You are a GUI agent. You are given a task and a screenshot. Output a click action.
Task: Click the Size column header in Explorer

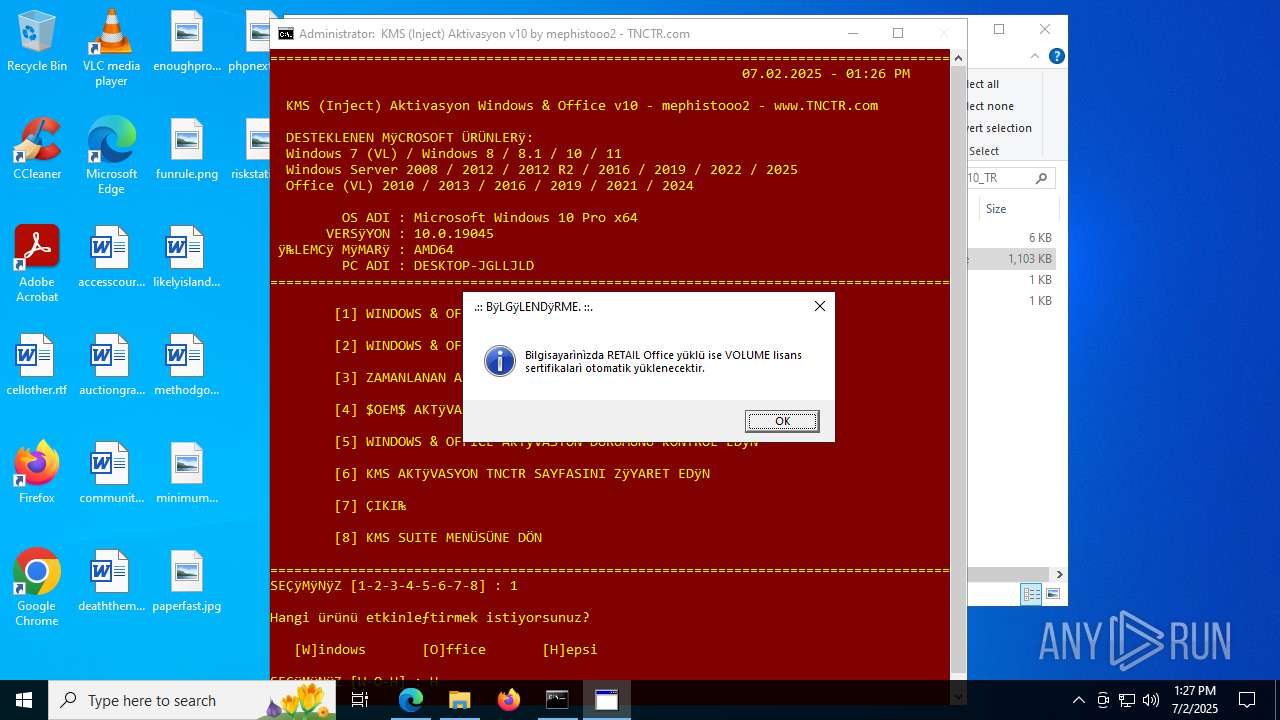(x=1020, y=209)
